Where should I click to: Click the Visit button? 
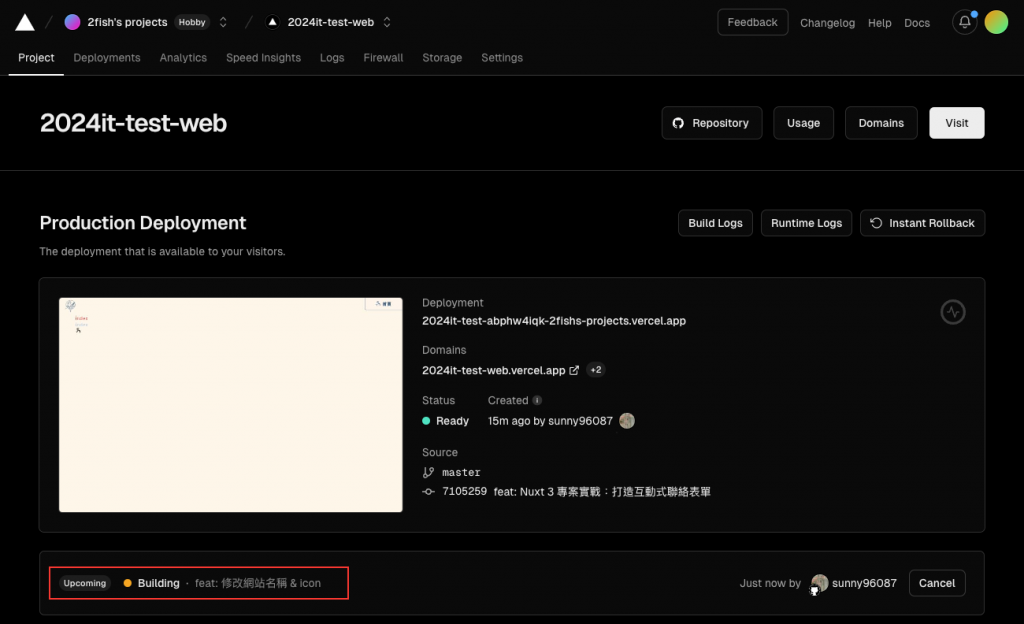tap(957, 123)
